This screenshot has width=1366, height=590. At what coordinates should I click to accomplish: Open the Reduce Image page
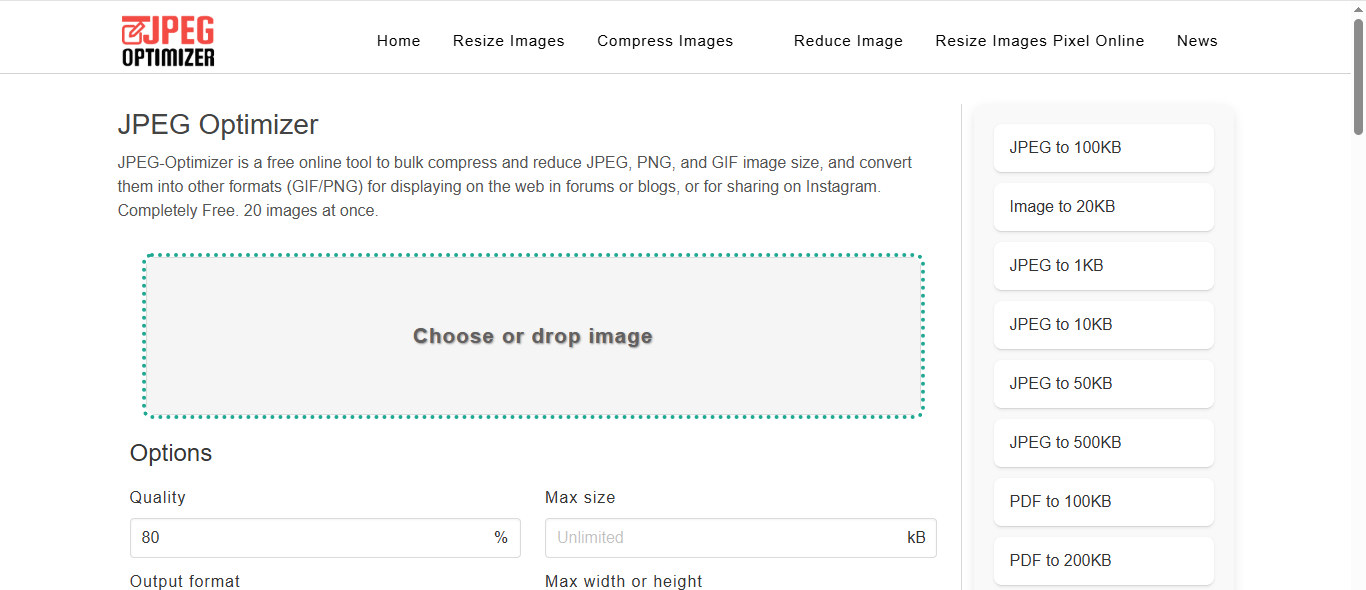click(x=848, y=40)
